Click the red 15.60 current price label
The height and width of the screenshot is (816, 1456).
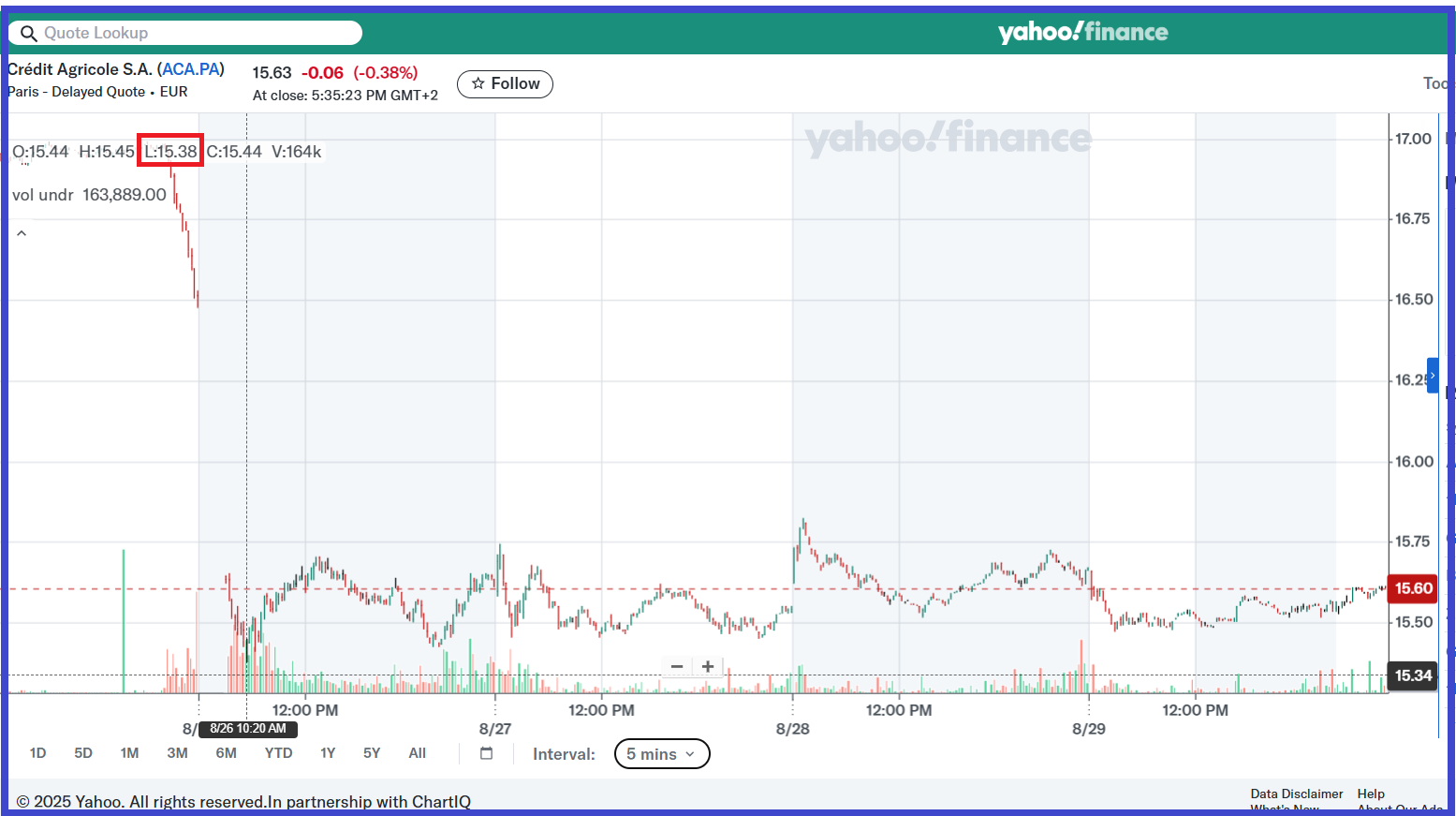(x=1412, y=588)
